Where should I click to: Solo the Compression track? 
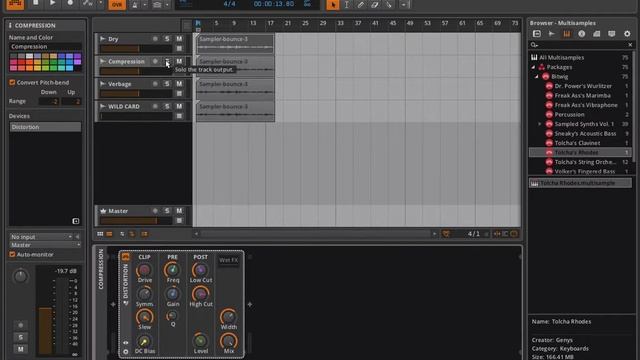point(167,61)
